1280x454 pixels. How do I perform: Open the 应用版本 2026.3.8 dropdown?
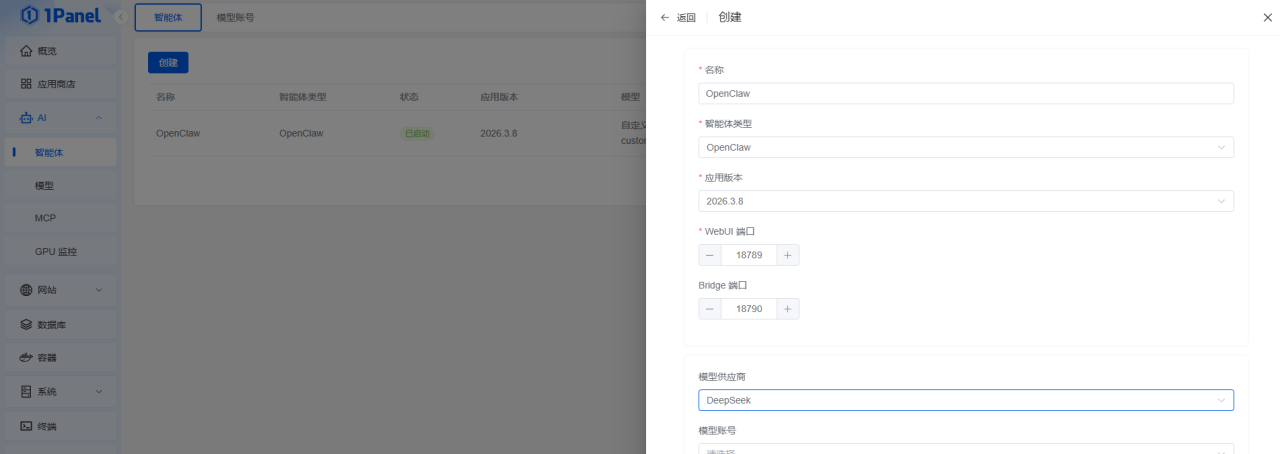965,201
